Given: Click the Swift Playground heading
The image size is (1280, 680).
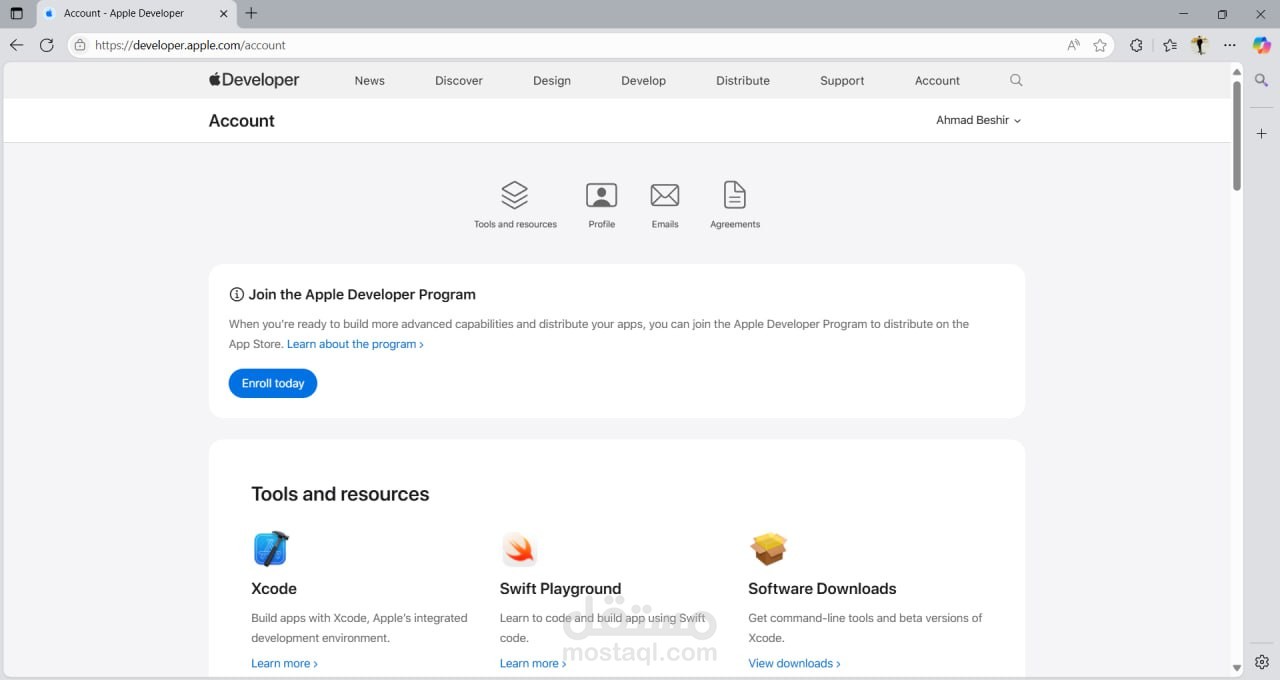Looking at the screenshot, I should pos(560,589).
